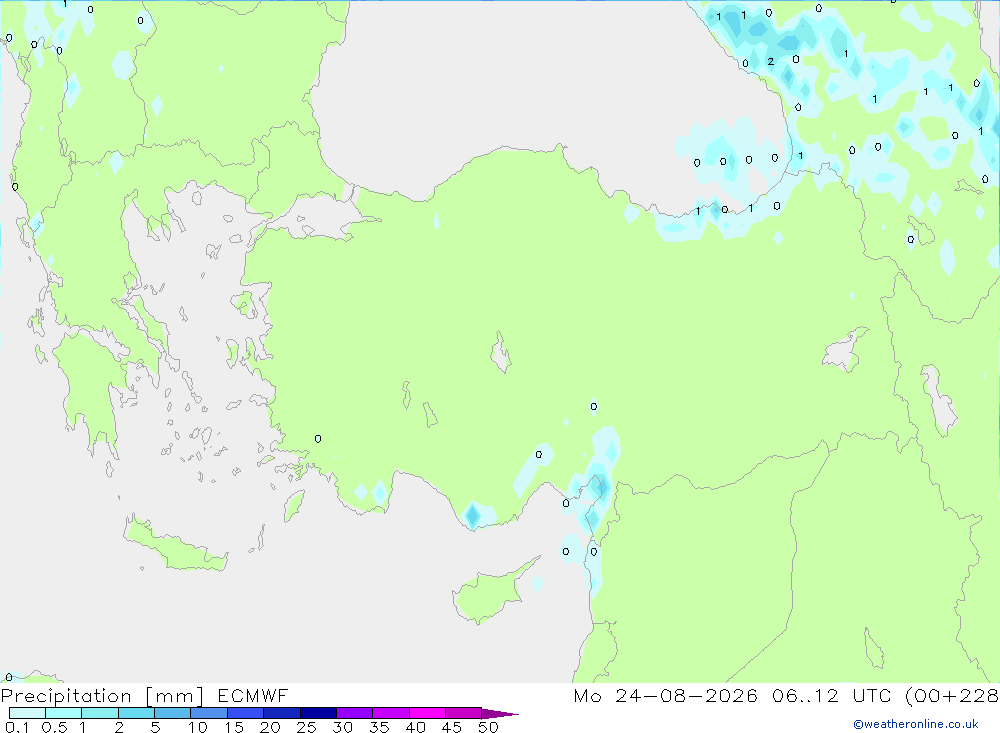Click the "20" legend scale label
Viewport: 1000px width, 733px height.
pos(270,727)
